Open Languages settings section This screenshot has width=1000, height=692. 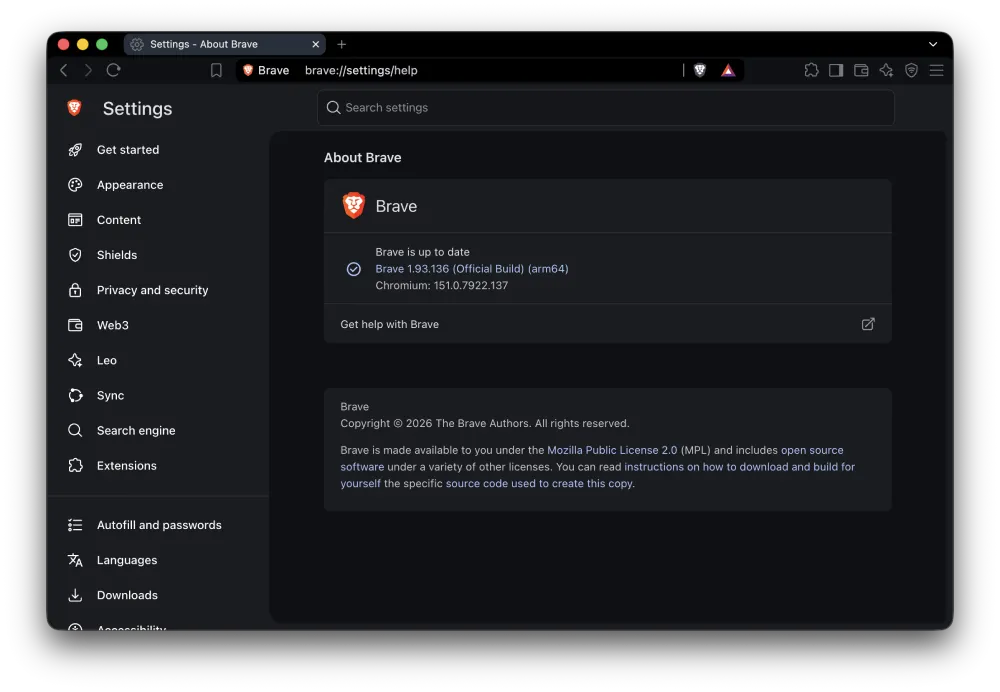coord(127,559)
